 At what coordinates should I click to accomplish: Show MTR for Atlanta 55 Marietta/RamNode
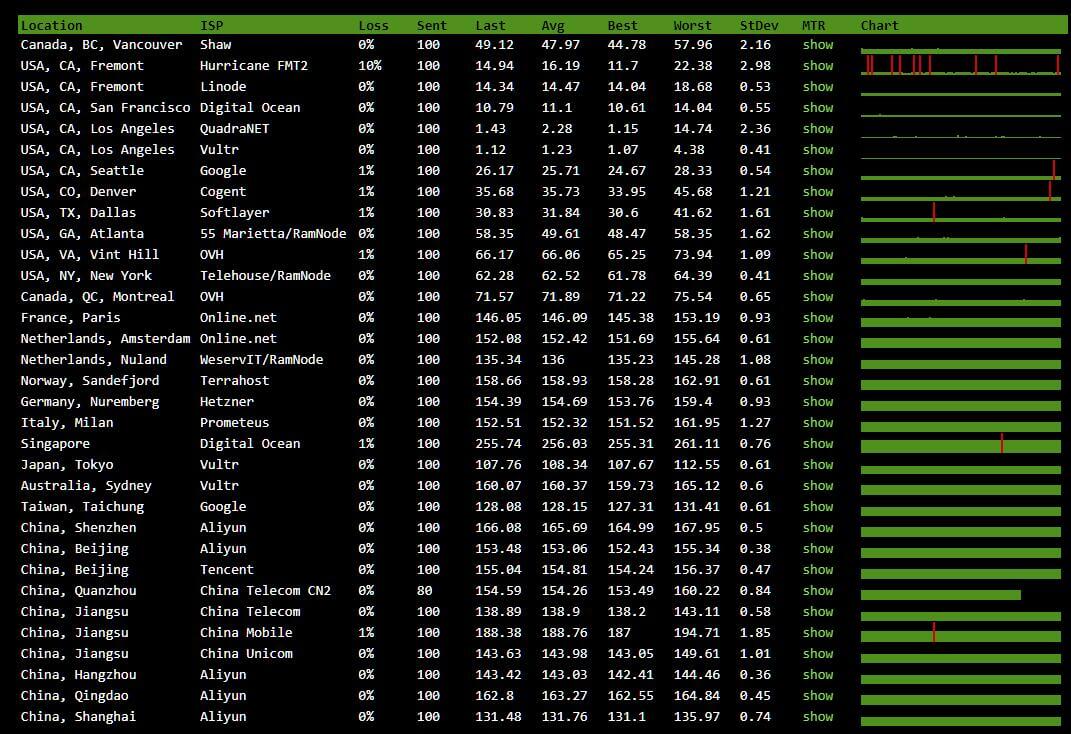(818, 234)
